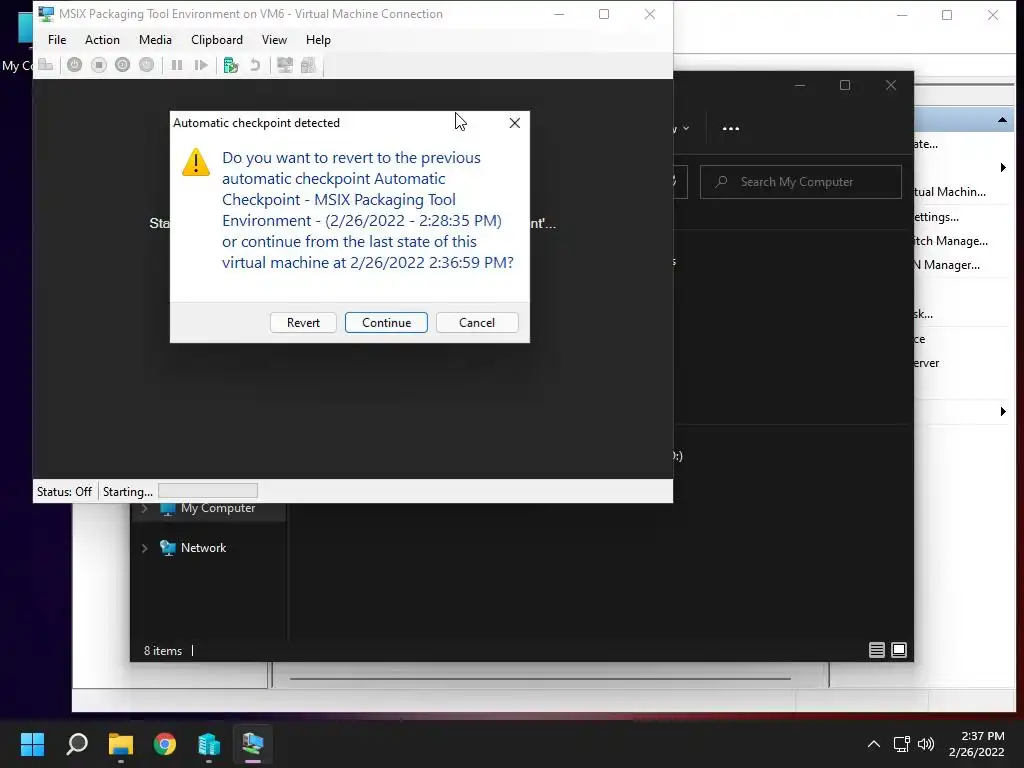Click the Shut Down toolbar icon

coord(122,65)
